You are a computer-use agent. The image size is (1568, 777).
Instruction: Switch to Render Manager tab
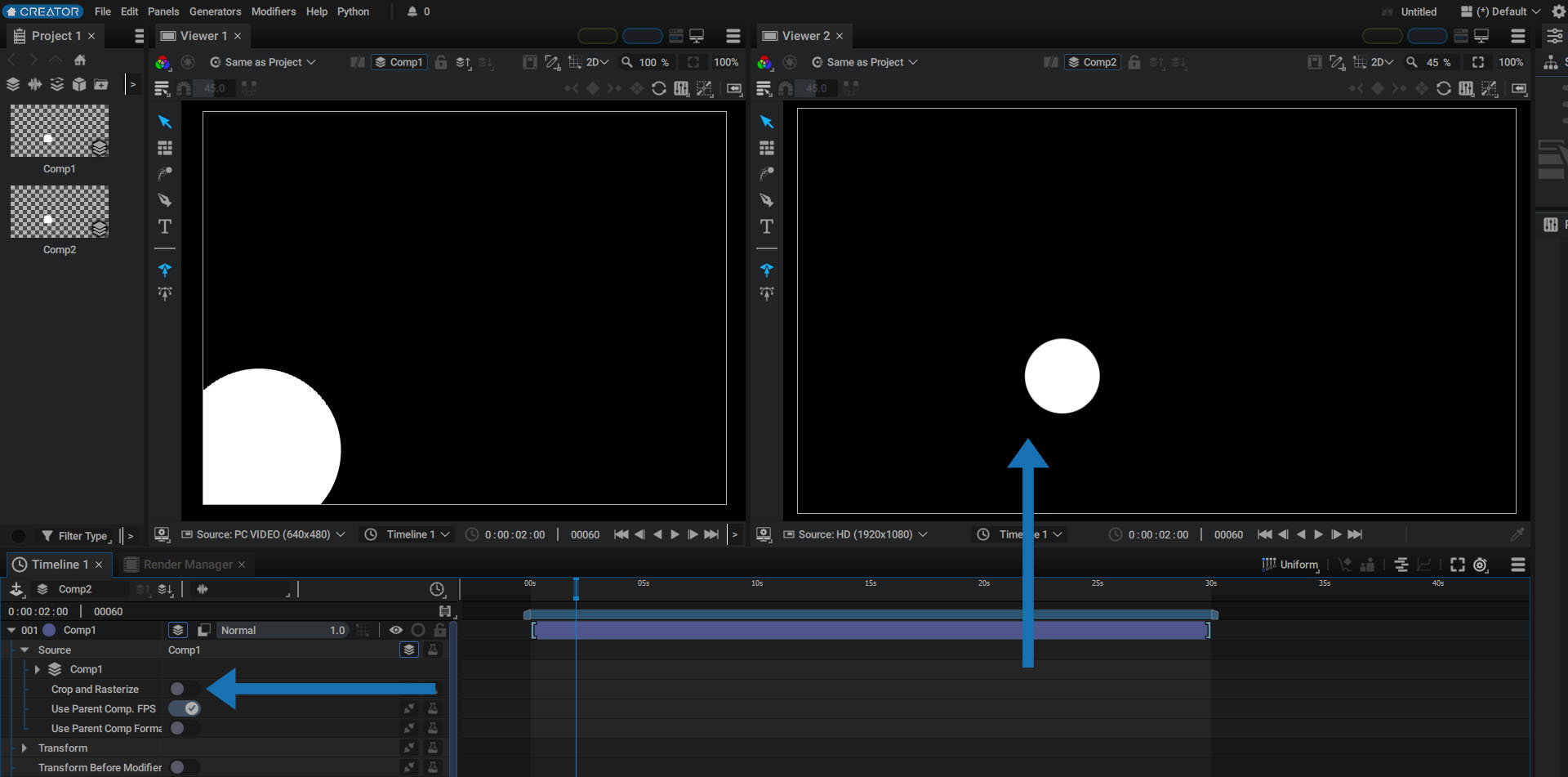coord(188,565)
